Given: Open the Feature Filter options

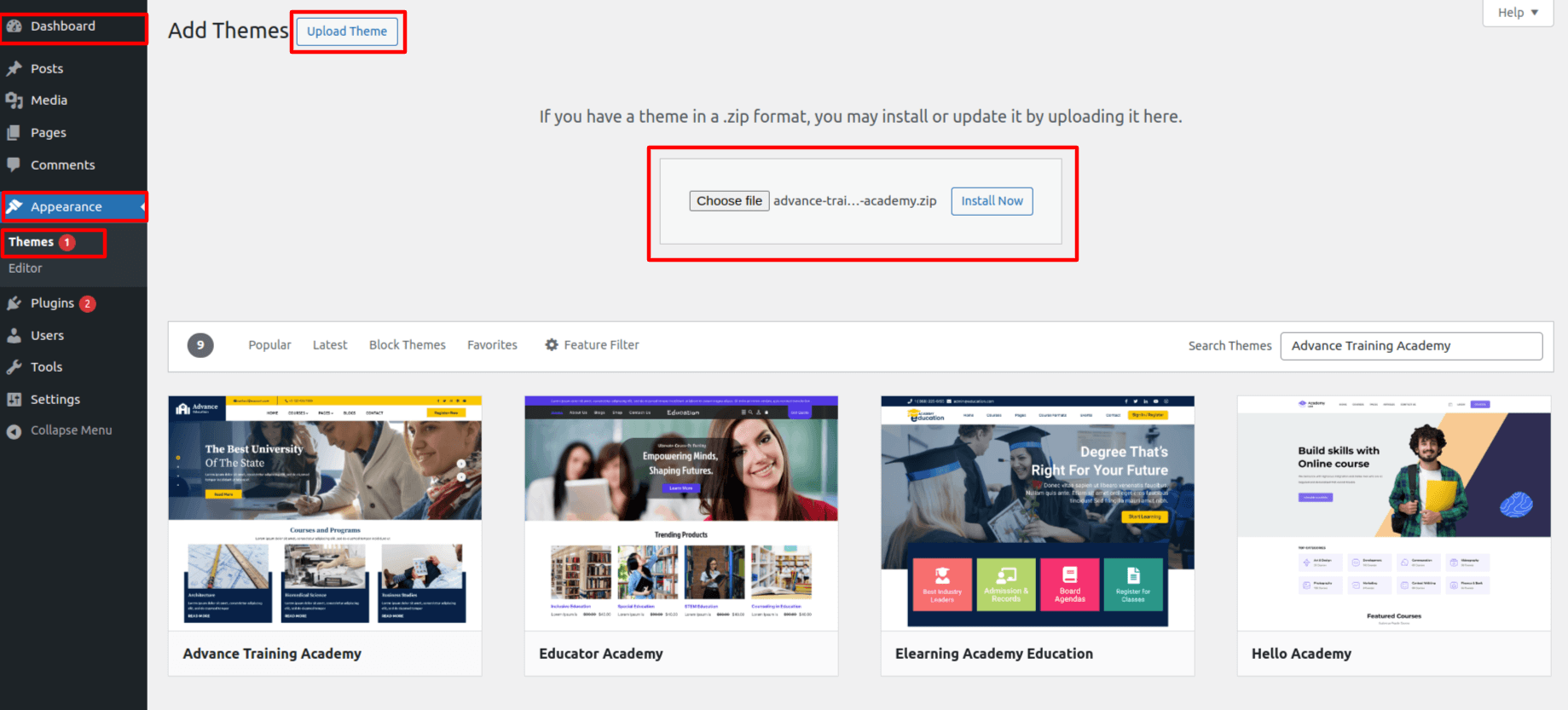Looking at the screenshot, I should 592,345.
